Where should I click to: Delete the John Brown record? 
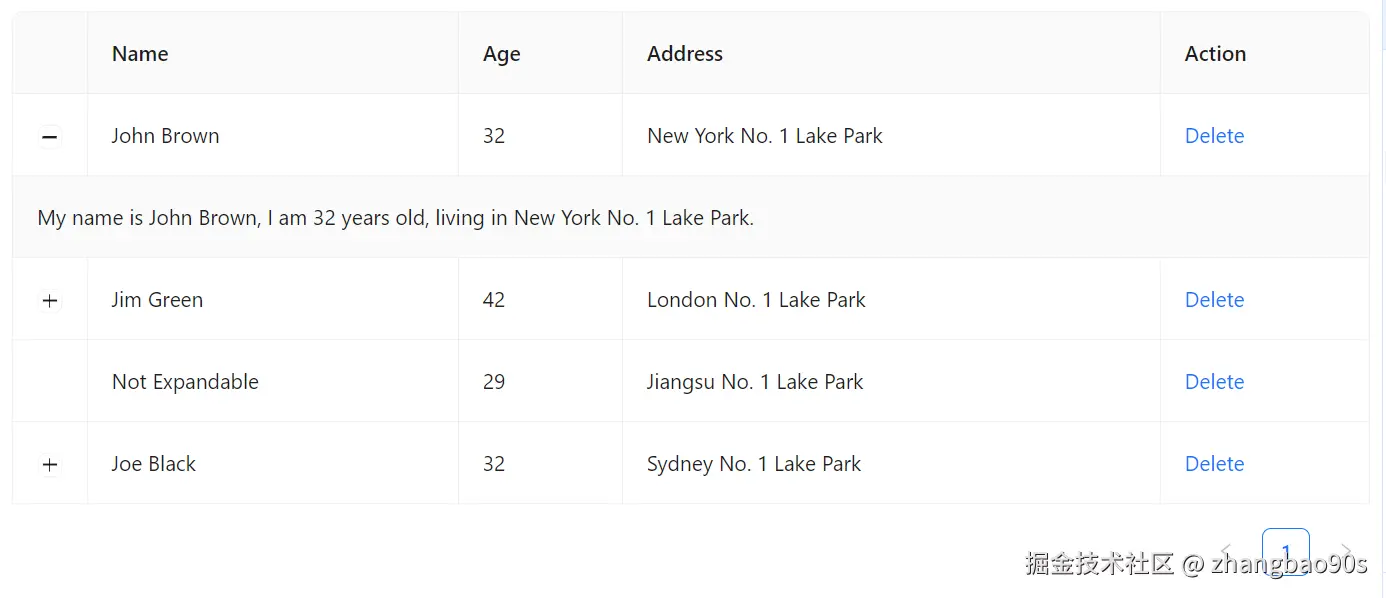[x=1214, y=136]
